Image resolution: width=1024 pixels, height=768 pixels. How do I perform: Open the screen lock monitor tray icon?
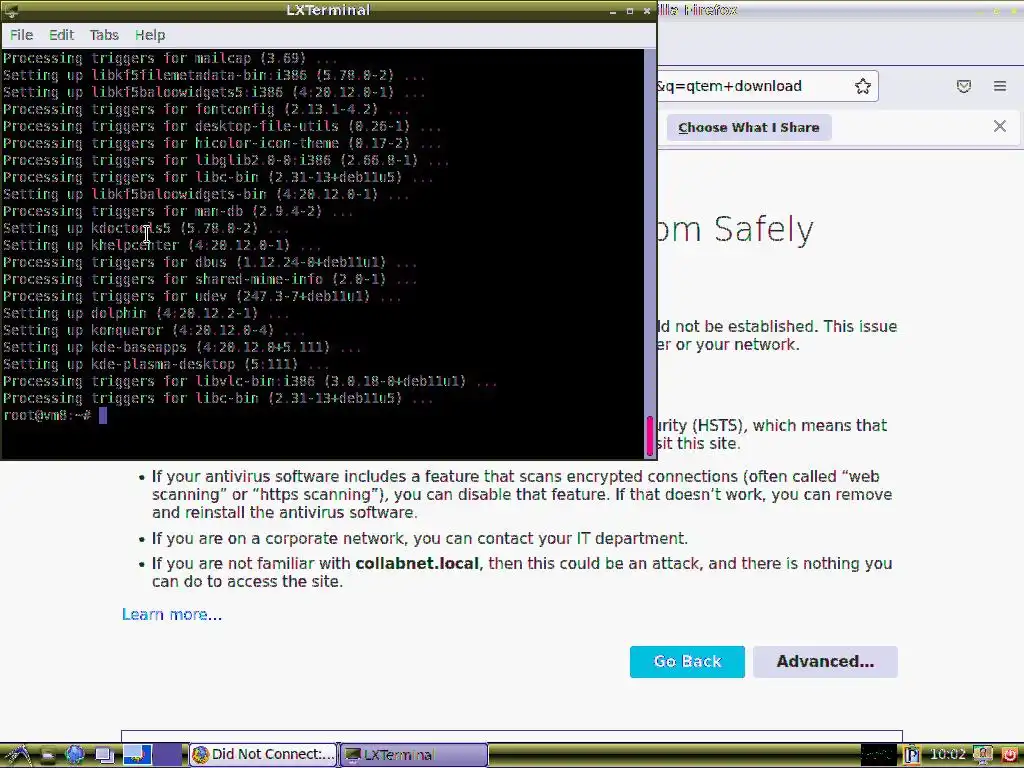pos(983,755)
